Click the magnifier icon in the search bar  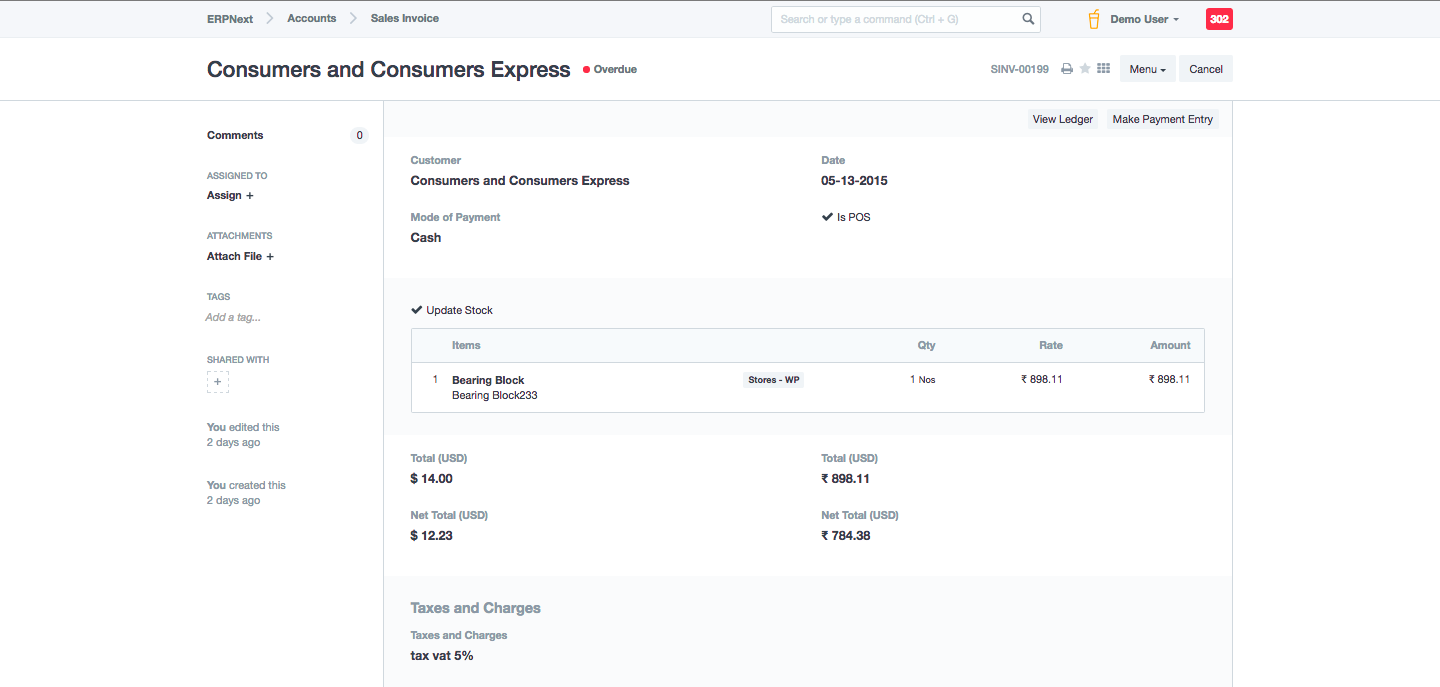pyautogui.click(x=1028, y=19)
